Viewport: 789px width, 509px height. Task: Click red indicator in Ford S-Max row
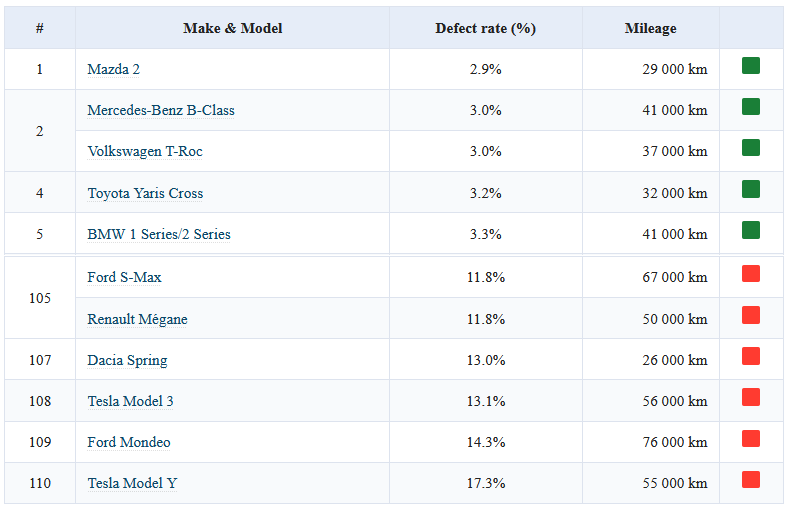click(x=751, y=274)
